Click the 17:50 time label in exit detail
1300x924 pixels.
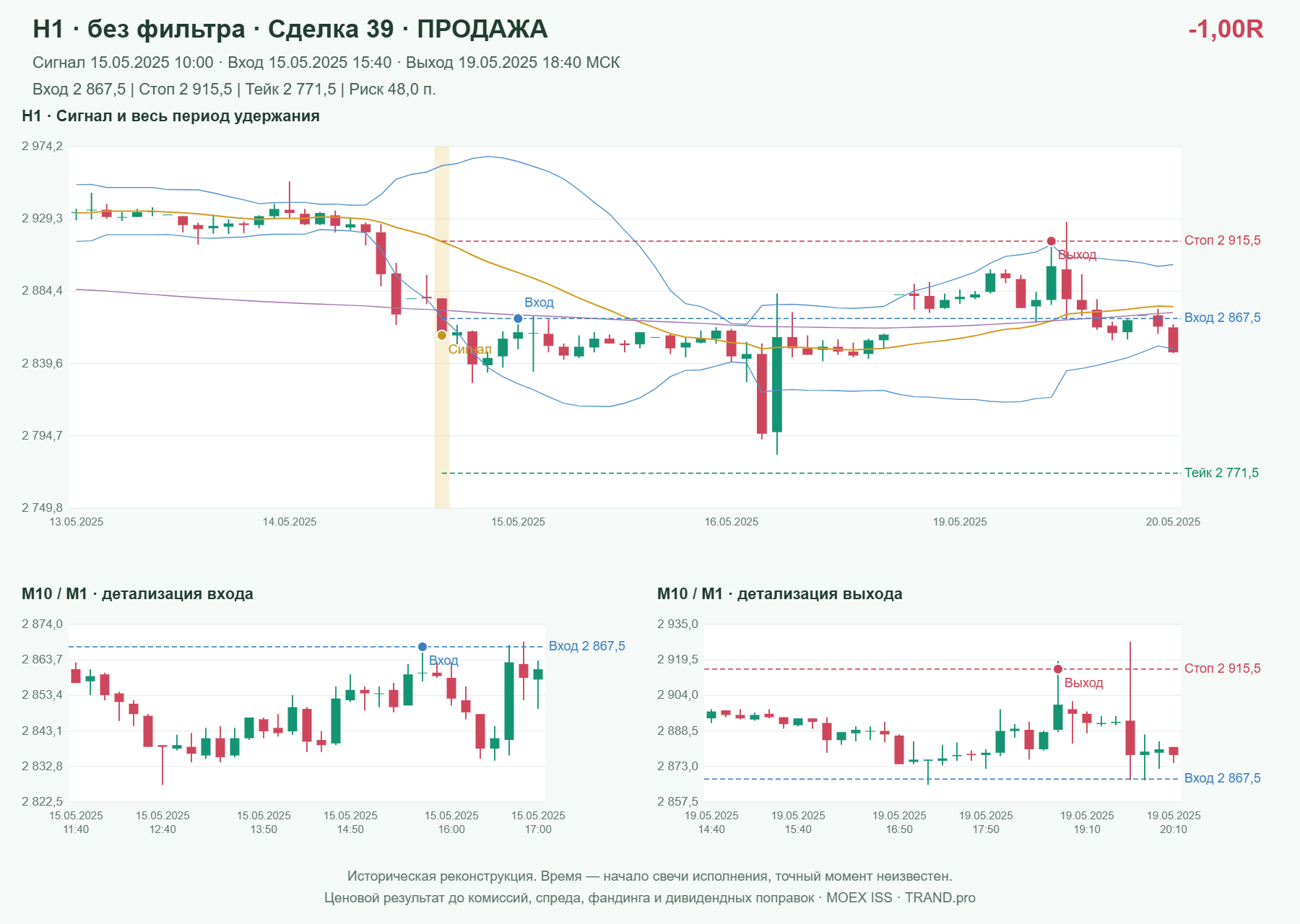pos(986,829)
